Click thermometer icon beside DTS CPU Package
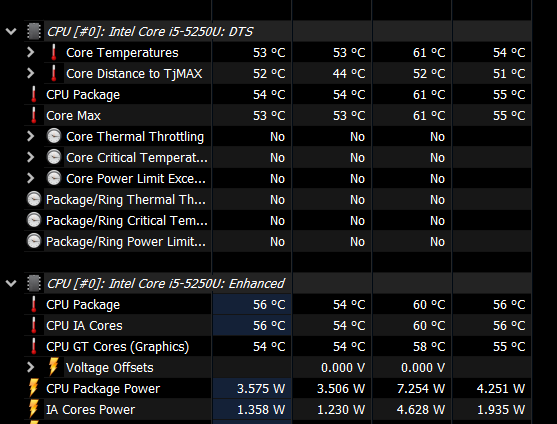Image resolution: width=557 pixels, height=424 pixels. 34,94
